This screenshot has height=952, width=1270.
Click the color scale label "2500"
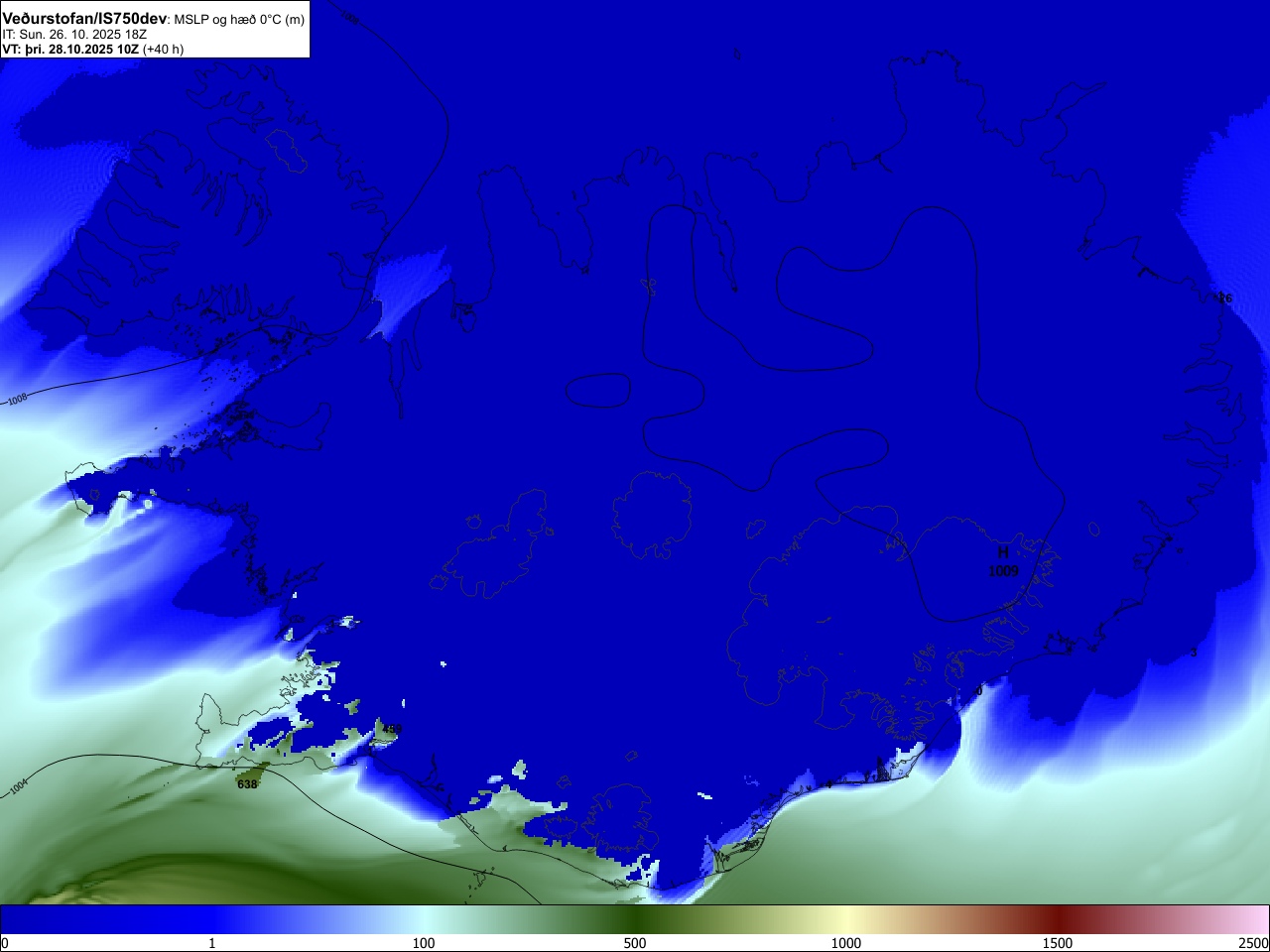[1254, 943]
